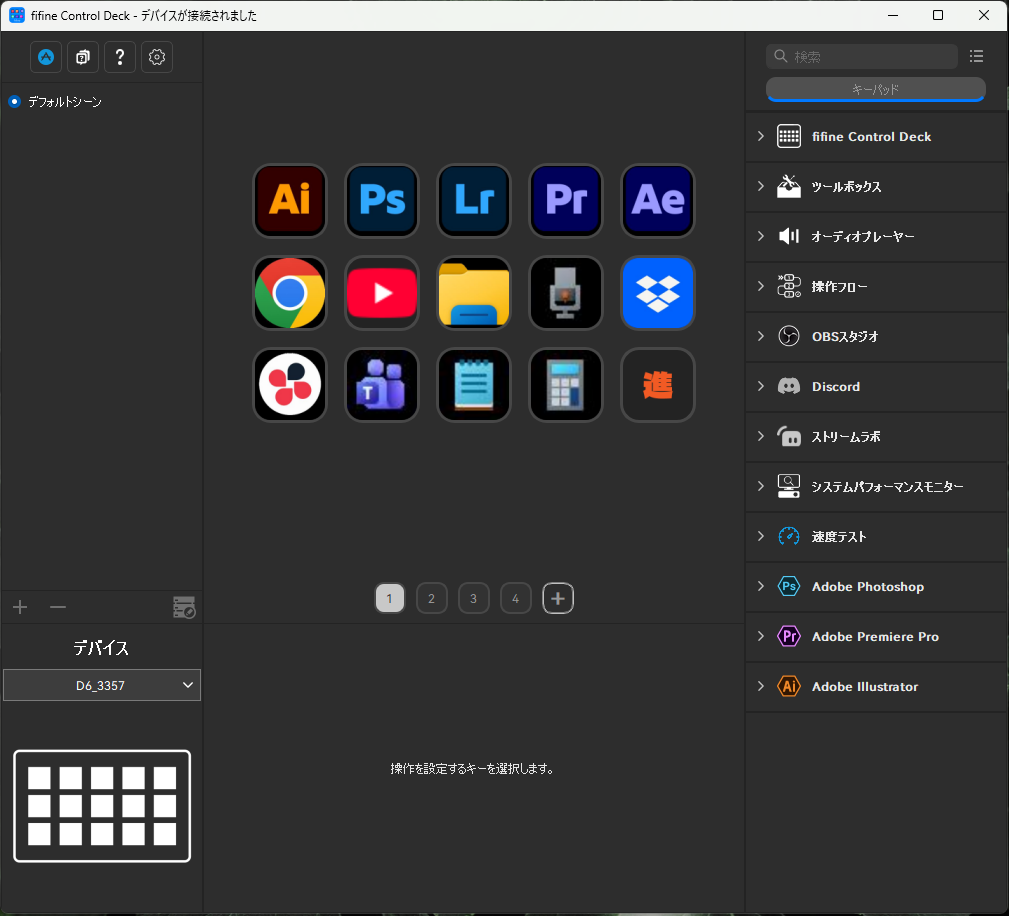Add a new page with plus button
The width and height of the screenshot is (1009, 916).
(558, 599)
